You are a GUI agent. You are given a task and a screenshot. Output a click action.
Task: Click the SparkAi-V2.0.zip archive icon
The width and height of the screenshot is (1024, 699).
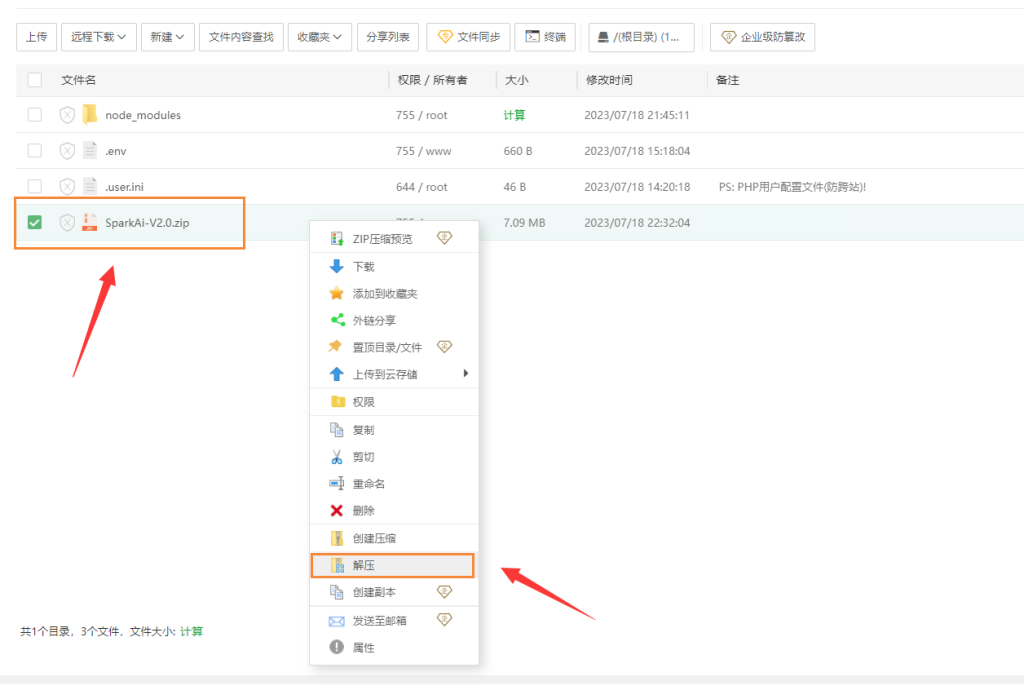click(x=90, y=222)
